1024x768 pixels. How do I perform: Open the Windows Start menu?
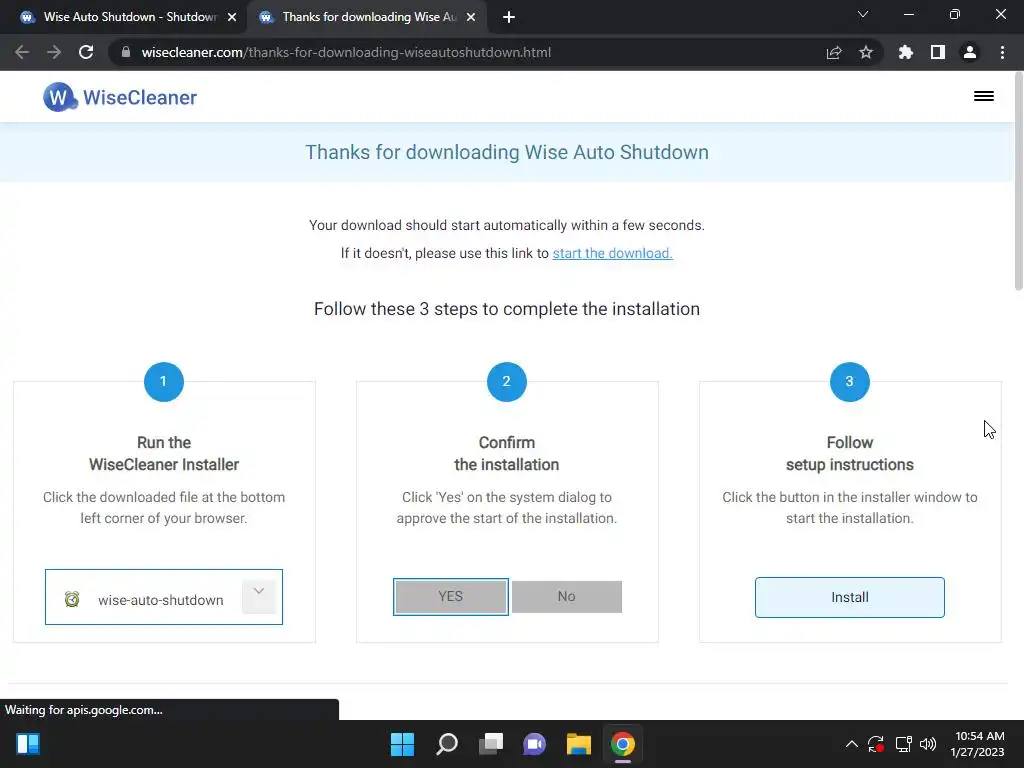[402, 744]
